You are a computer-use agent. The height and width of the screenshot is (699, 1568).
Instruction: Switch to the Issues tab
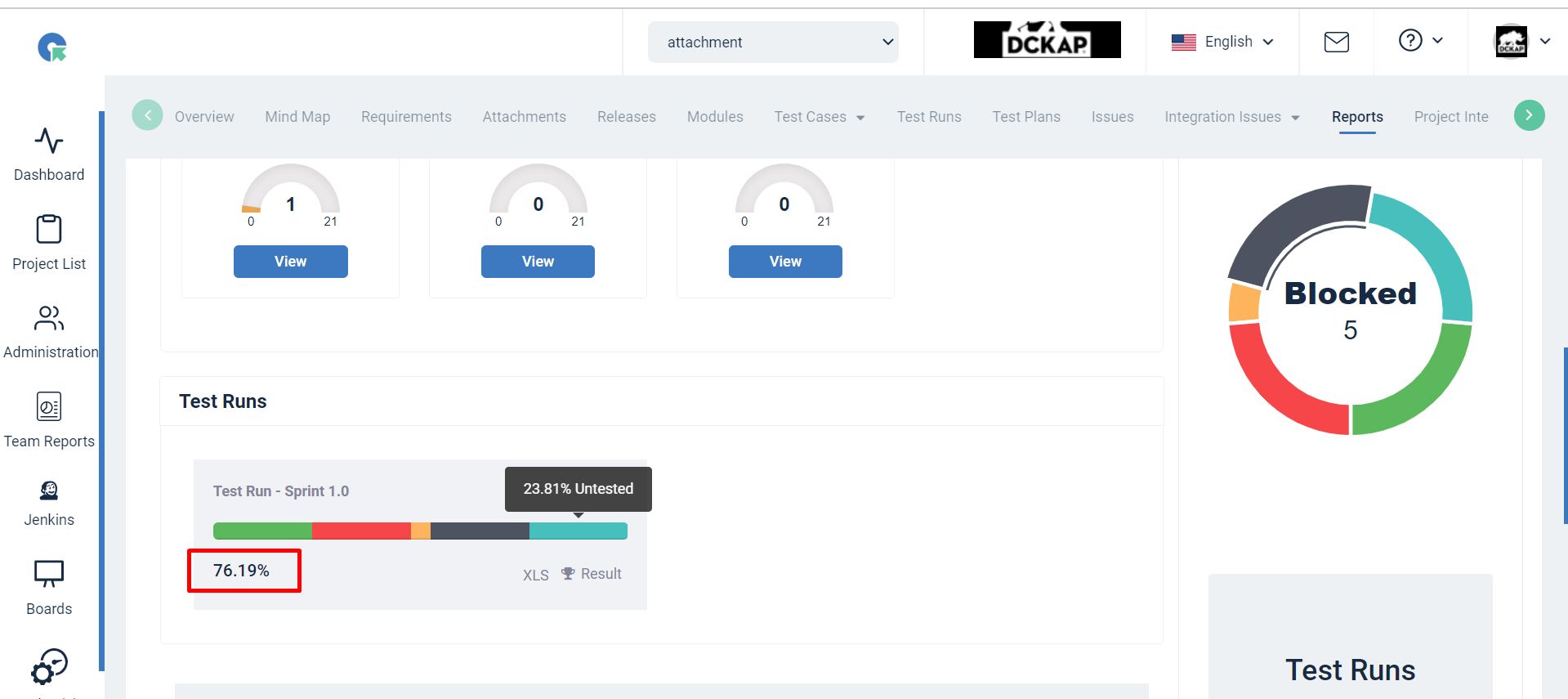[1112, 117]
